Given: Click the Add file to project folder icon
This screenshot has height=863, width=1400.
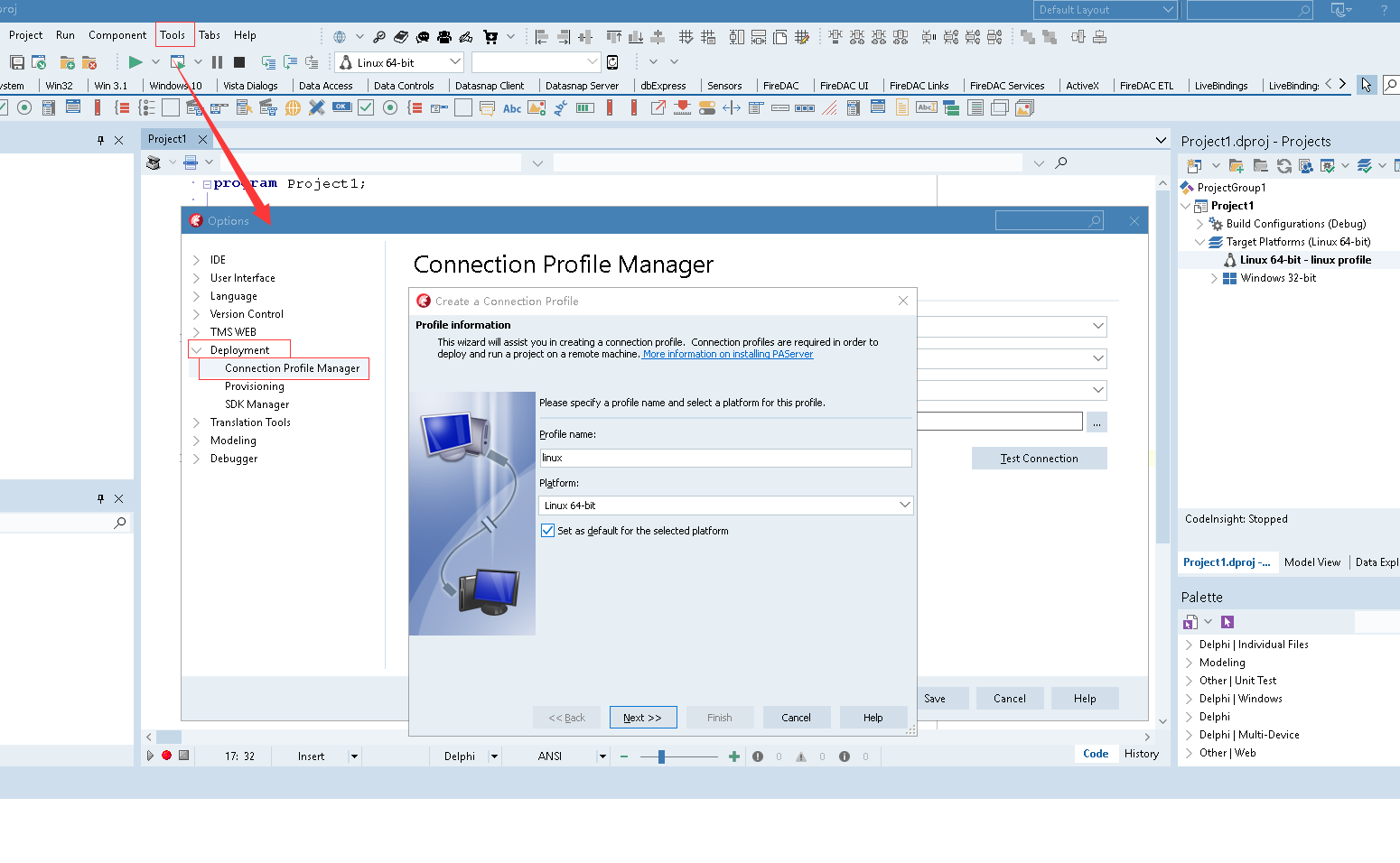Looking at the screenshot, I should [67, 62].
